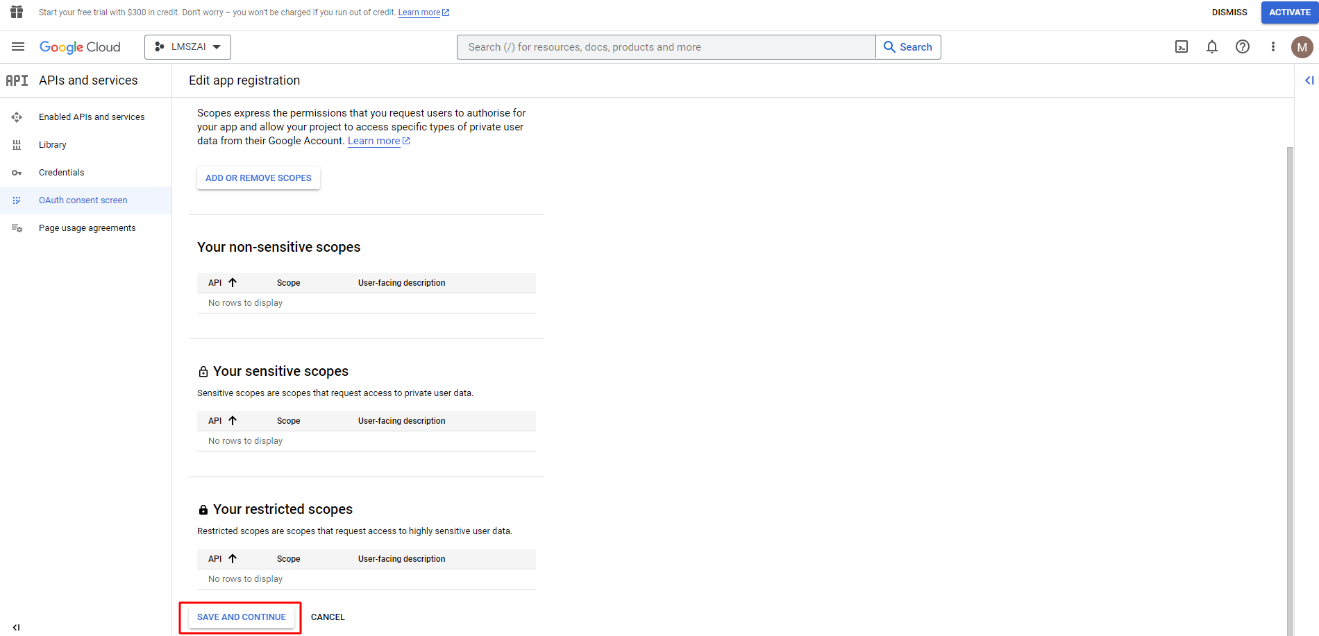Screen dimensions: 1319x636
Task: Open the three-dot settings menu
Action: (x=1273, y=47)
